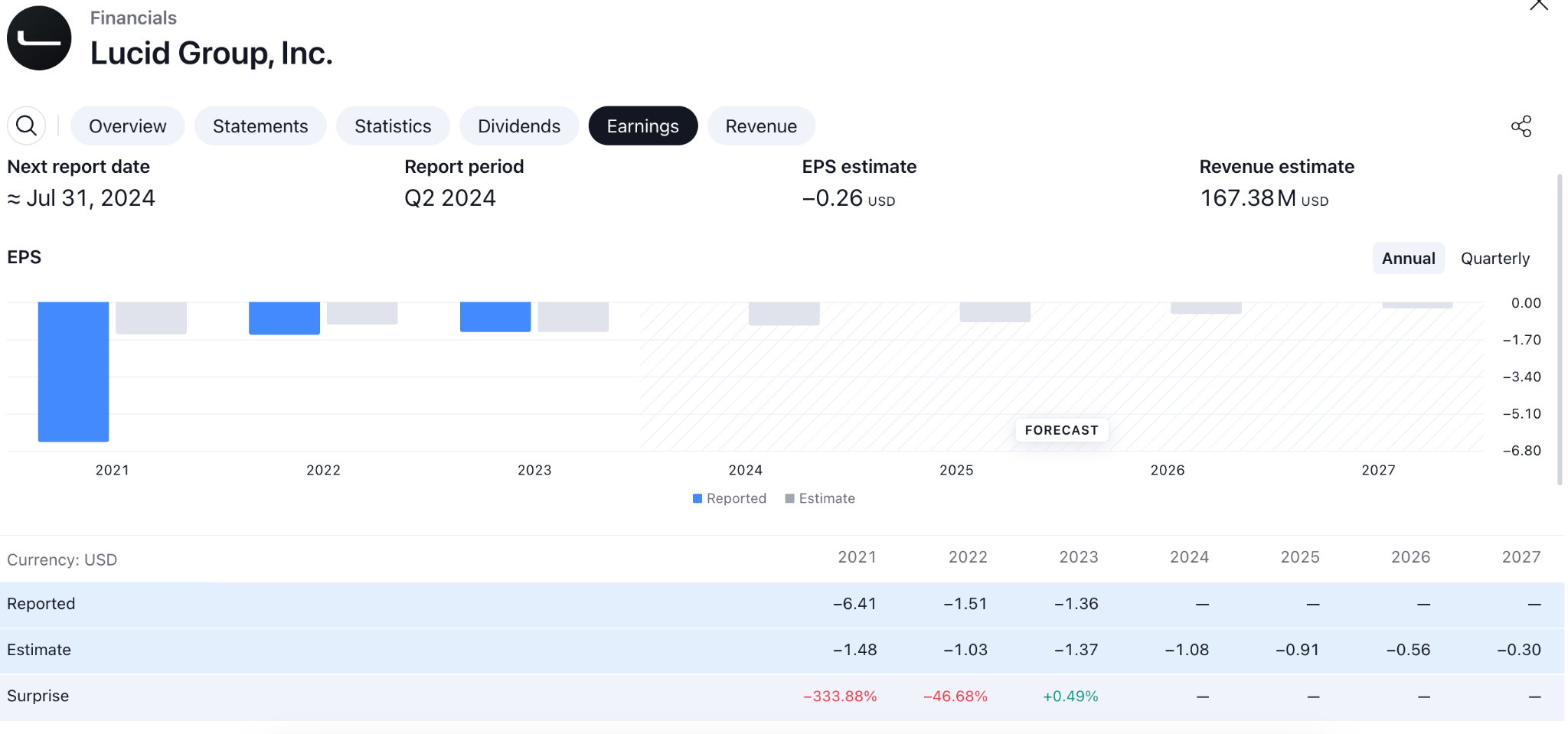The image size is (1568, 734).
Task: Click the −0.30 estimate value
Action: point(1519,650)
